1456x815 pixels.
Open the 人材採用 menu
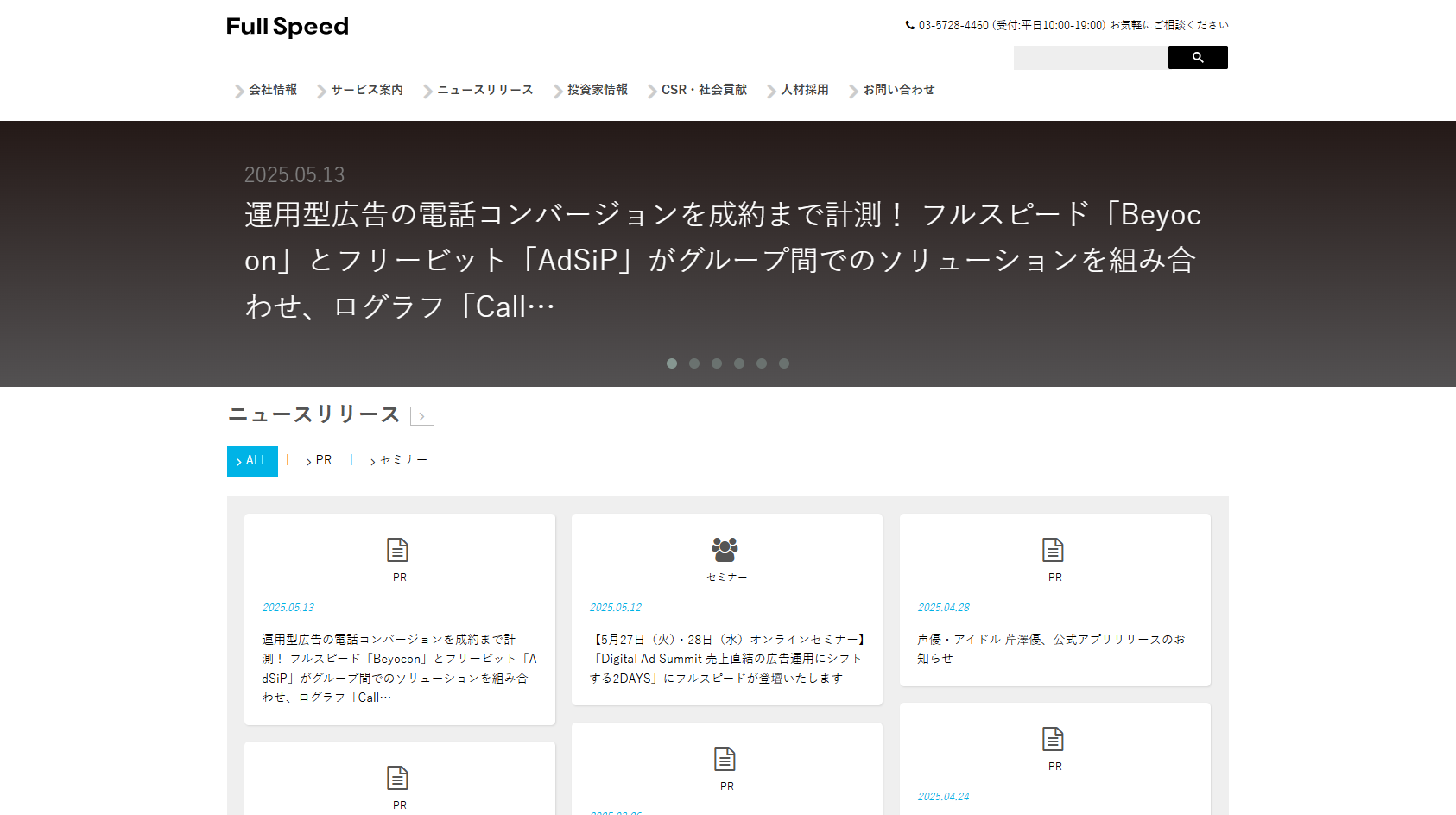805,90
